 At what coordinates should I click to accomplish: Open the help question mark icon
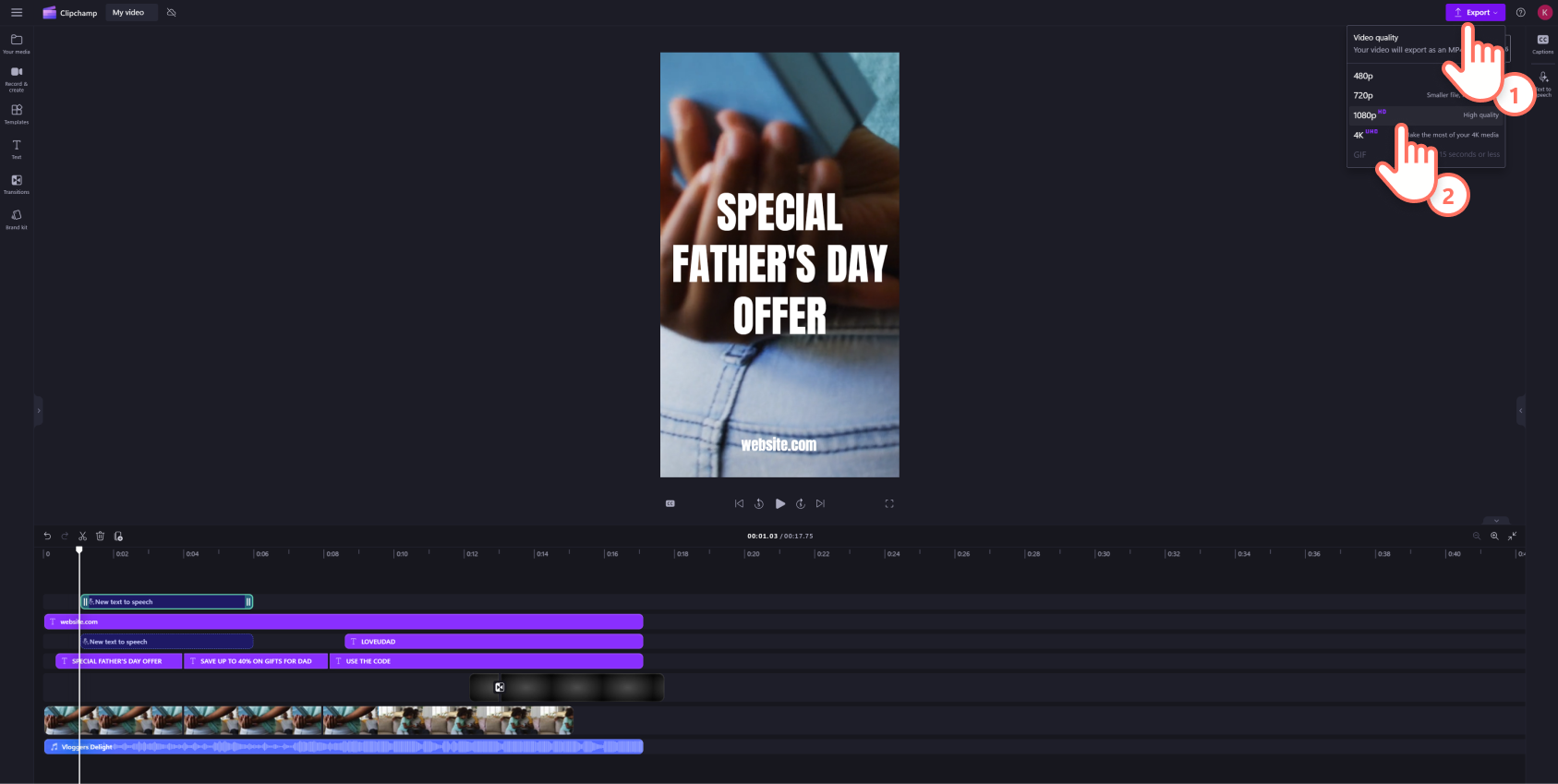pyautogui.click(x=1520, y=12)
